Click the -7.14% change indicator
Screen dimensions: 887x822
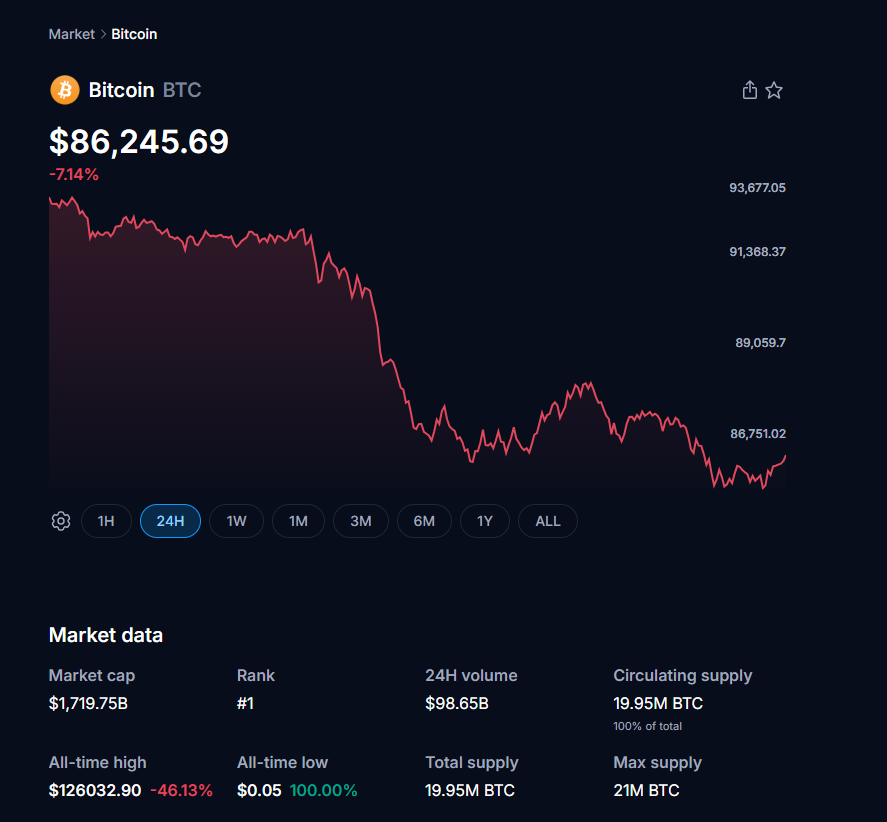pyautogui.click(x=74, y=174)
